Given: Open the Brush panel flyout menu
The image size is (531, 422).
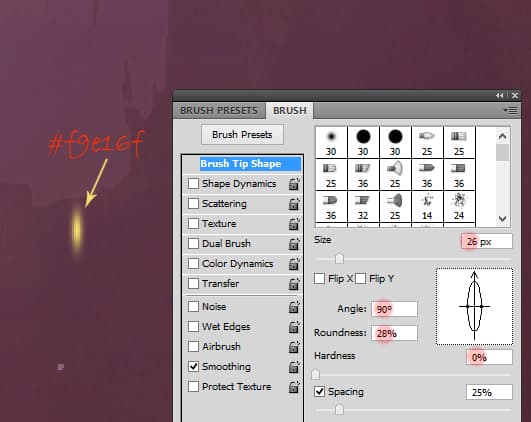Looking at the screenshot, I should pyautogui.click(x=510, y=110).
